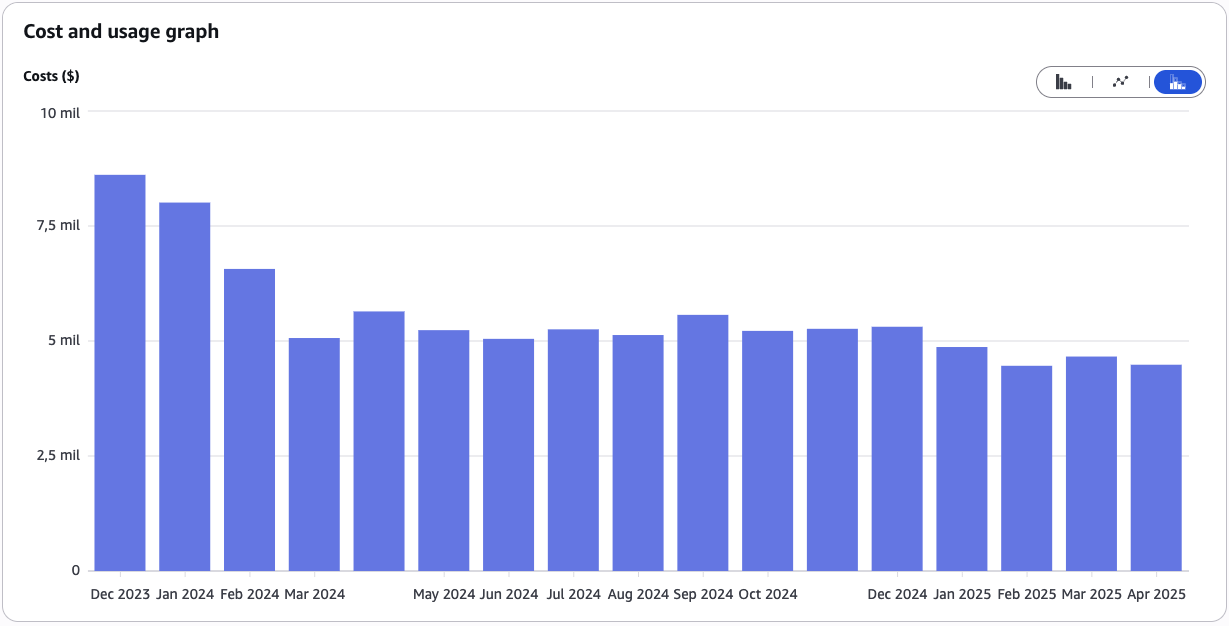Select the Aug 2024 bar
Image resolution: width=1229 pixels, height=626 pixels.
tap(638, 453)
